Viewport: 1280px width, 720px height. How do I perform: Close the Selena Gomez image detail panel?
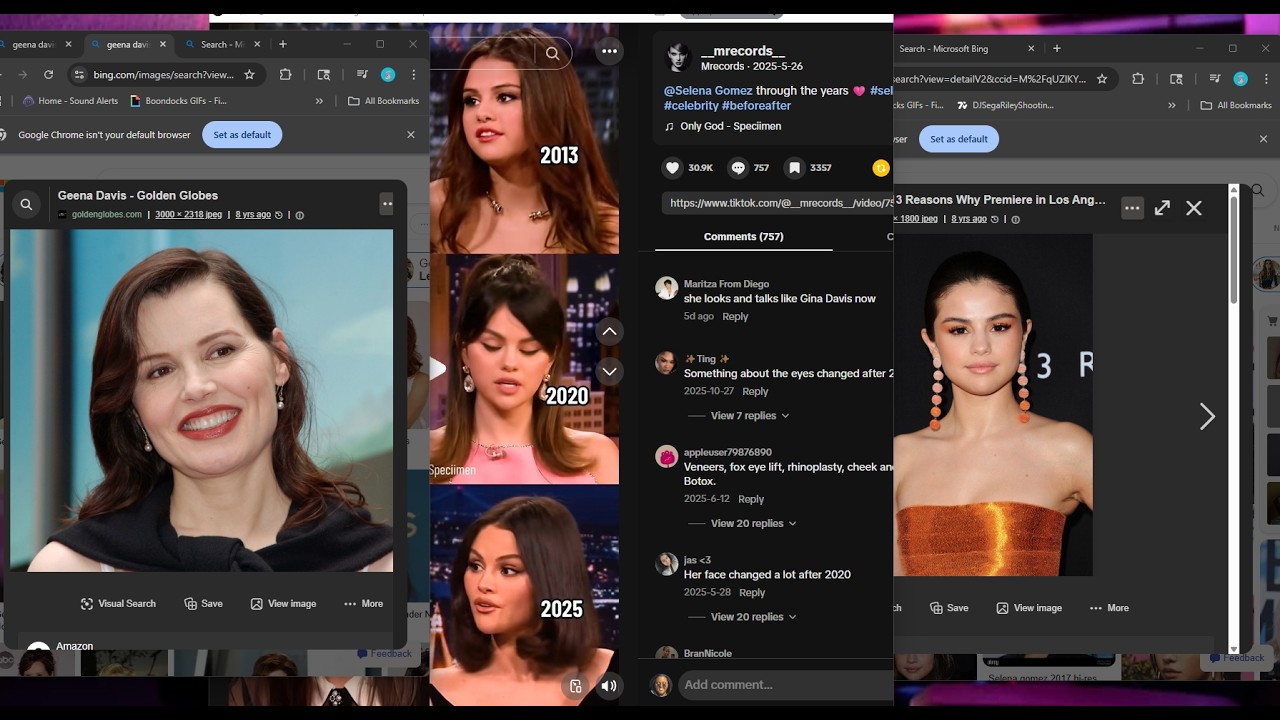click(x=1194, y=208)
